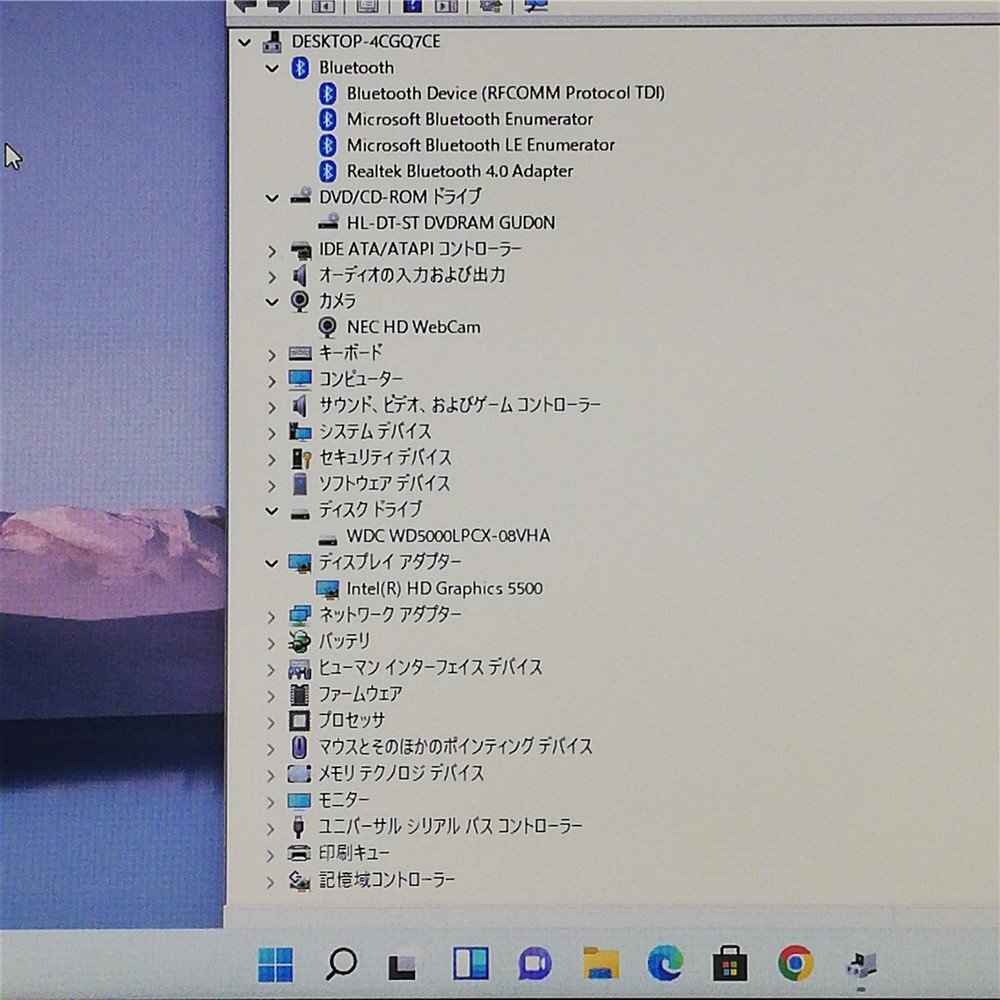Collapse the Bluetooth category
The width and height of the screenshot is (1000, 1000).
click(x=272, y=67)
